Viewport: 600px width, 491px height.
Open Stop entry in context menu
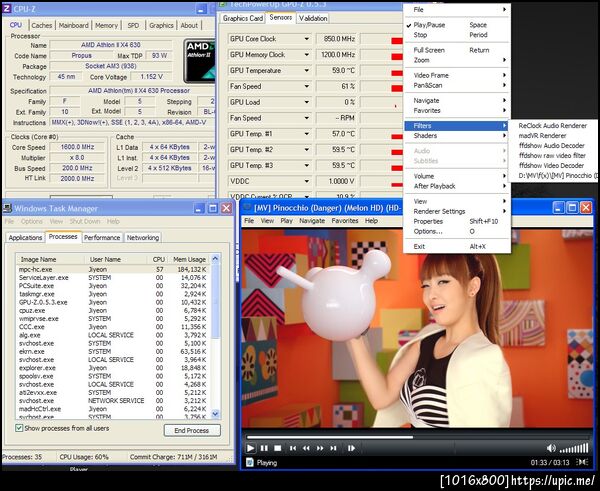[457, 35]
